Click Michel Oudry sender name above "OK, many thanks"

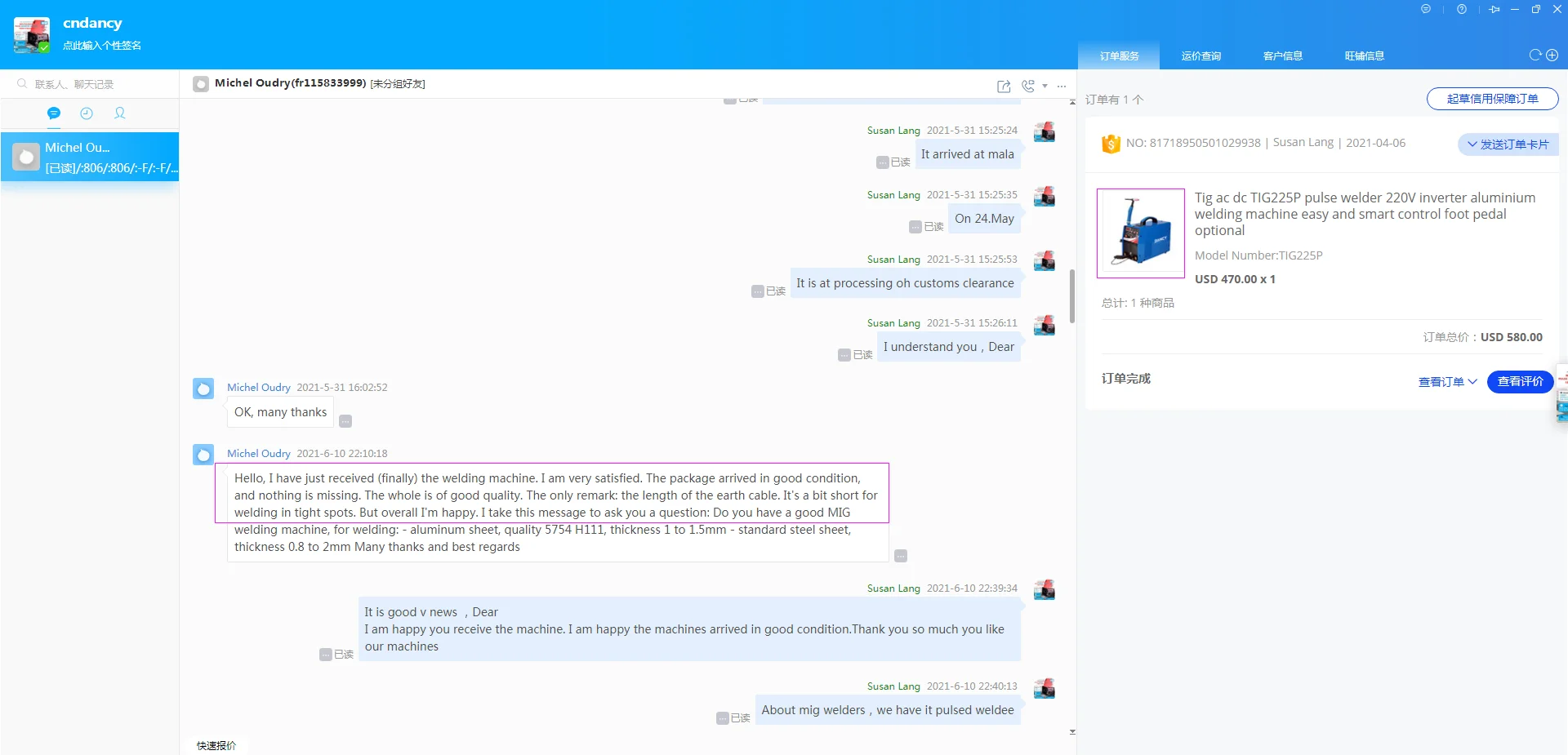click(259, 388)
